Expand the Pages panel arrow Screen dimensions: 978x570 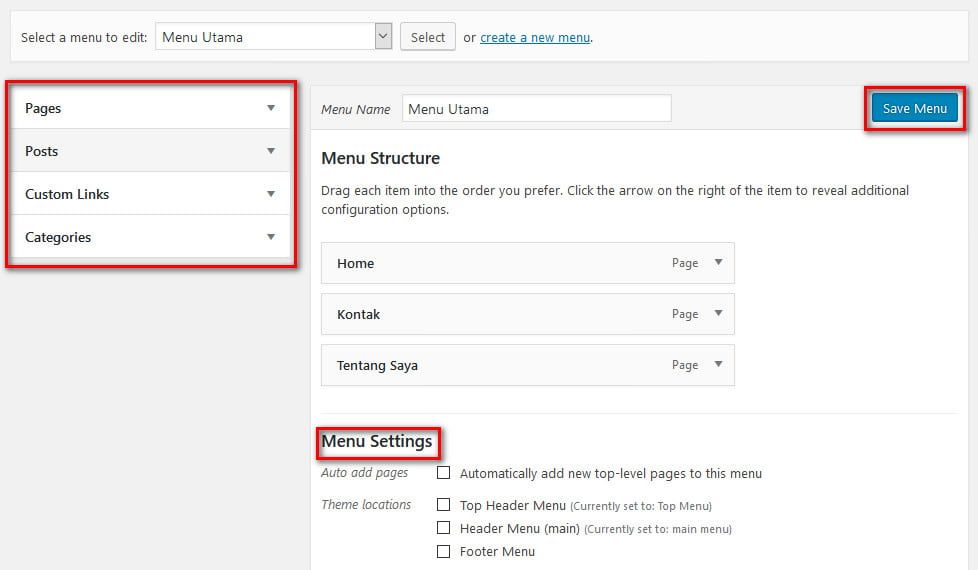pos(270,108)
